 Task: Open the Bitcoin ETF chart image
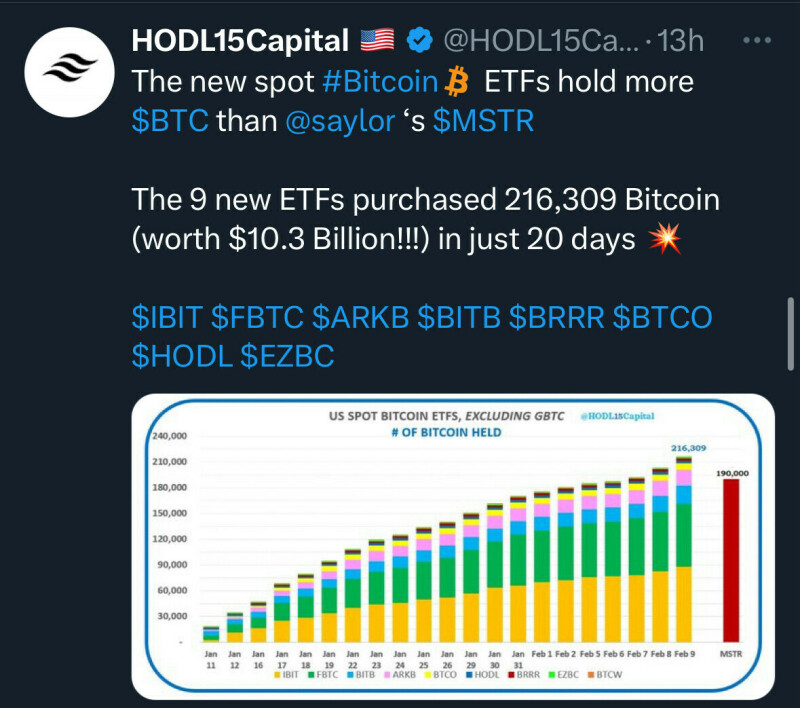point(453,545)
